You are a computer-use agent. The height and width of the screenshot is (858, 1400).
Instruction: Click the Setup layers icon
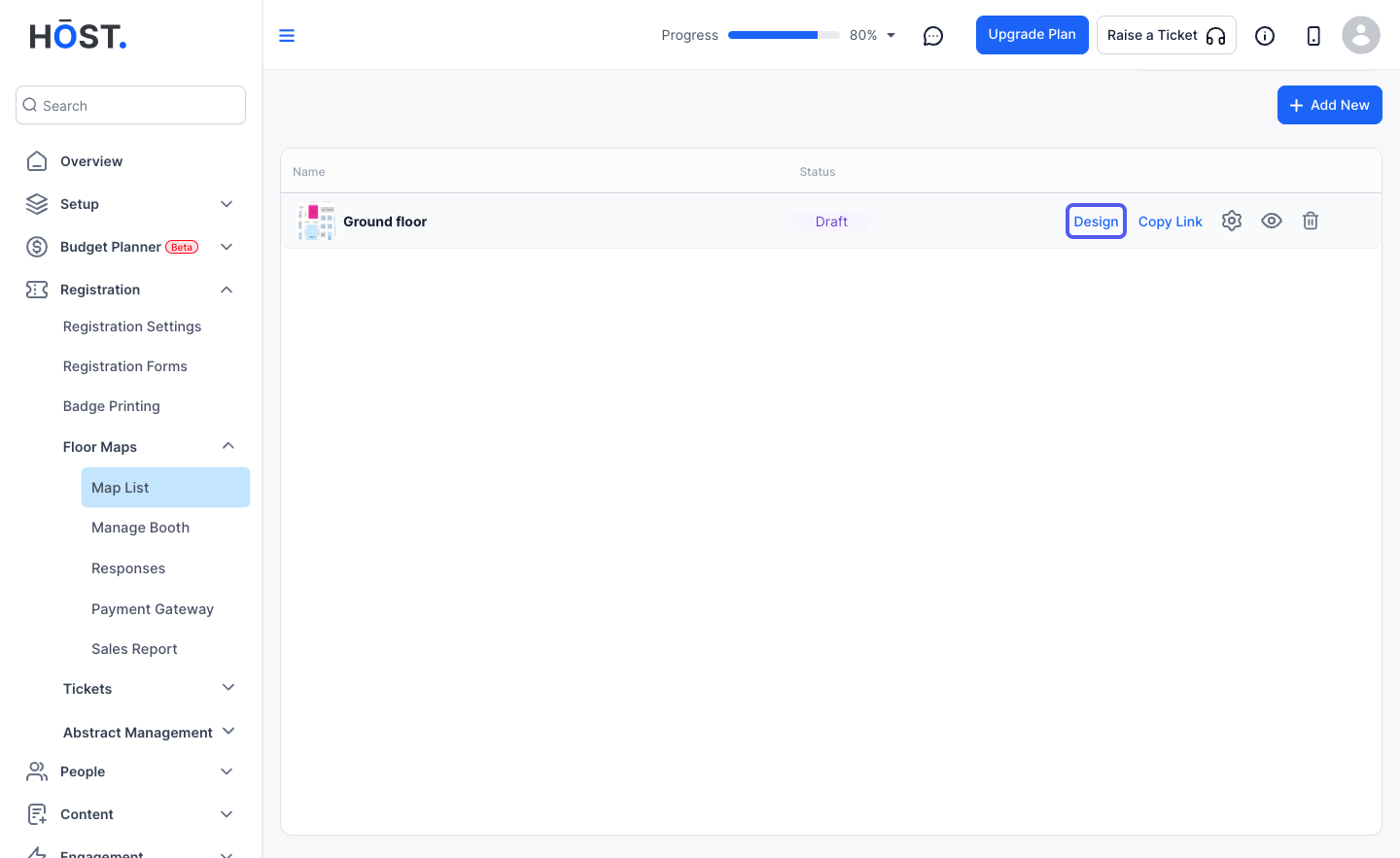click(x=37, y=204)
